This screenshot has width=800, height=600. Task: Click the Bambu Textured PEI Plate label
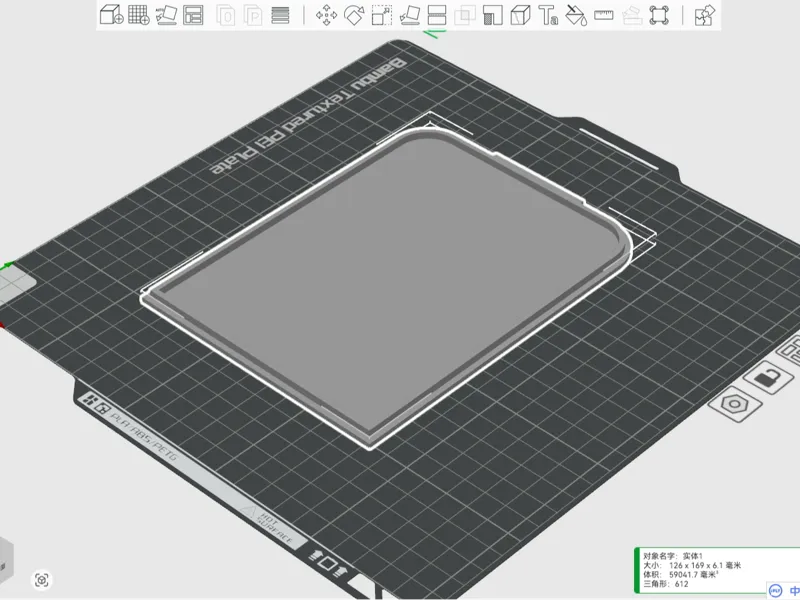tap(309, 116)
